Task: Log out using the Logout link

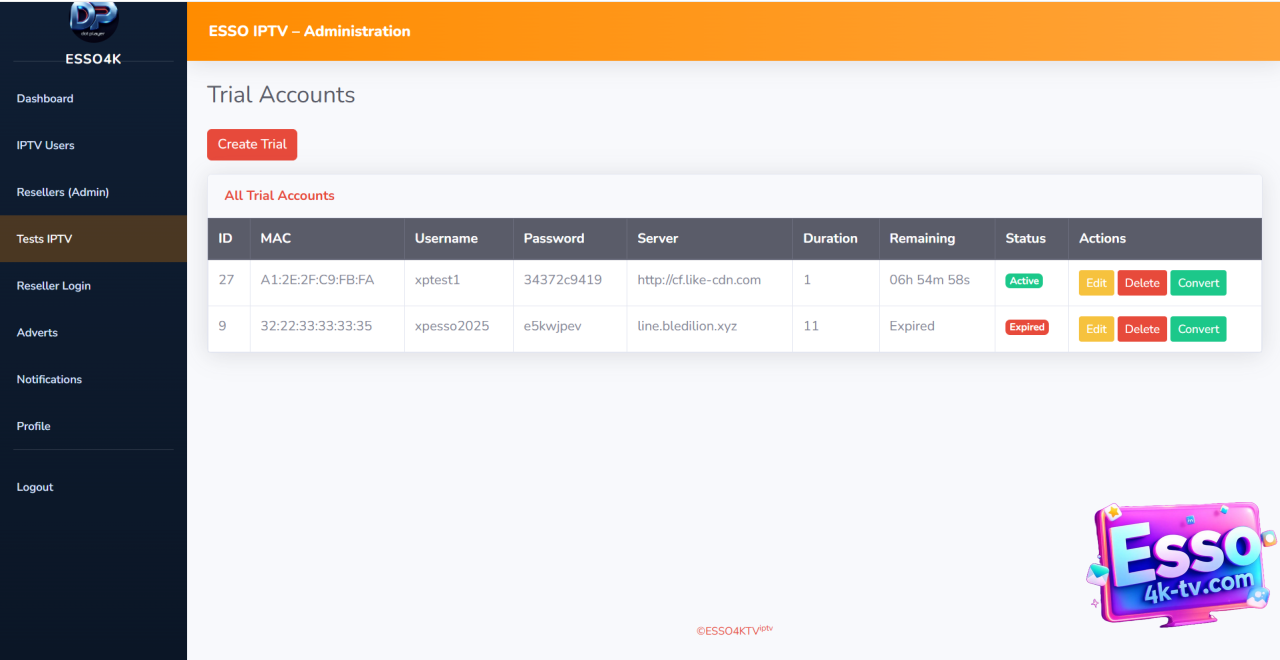Action: click(35, 487)
